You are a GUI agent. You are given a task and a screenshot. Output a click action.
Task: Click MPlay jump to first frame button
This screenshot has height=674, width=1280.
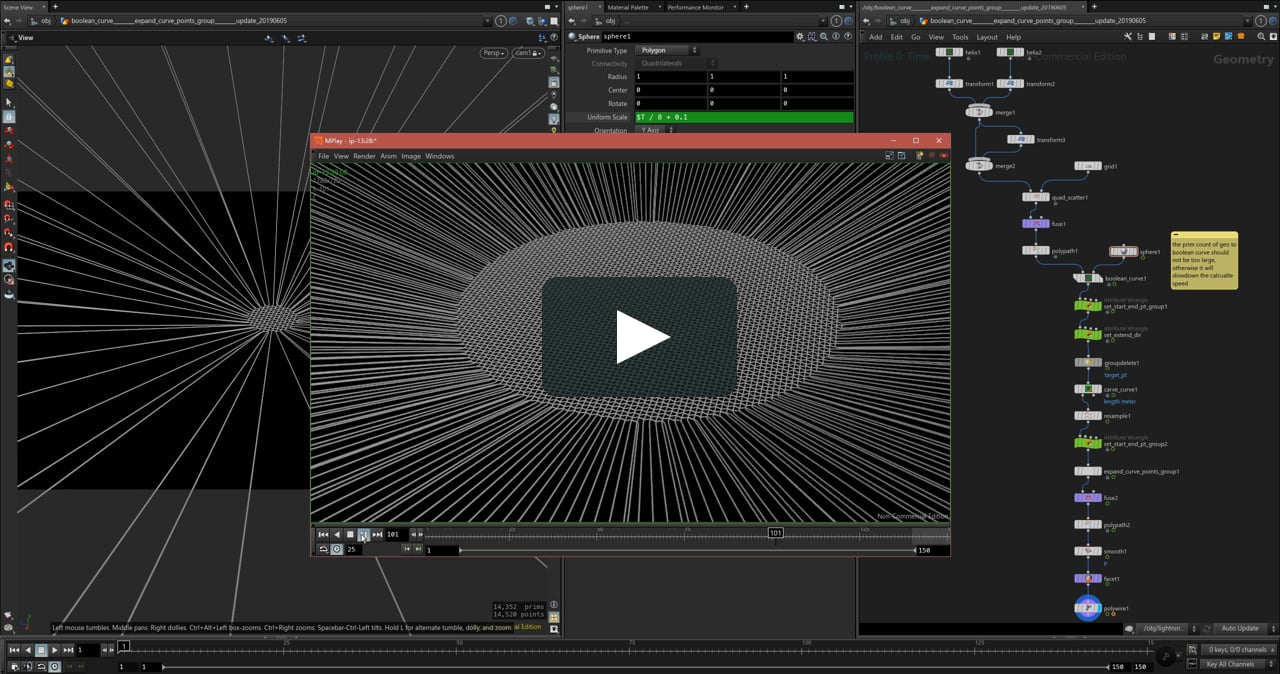pos(323,535)
